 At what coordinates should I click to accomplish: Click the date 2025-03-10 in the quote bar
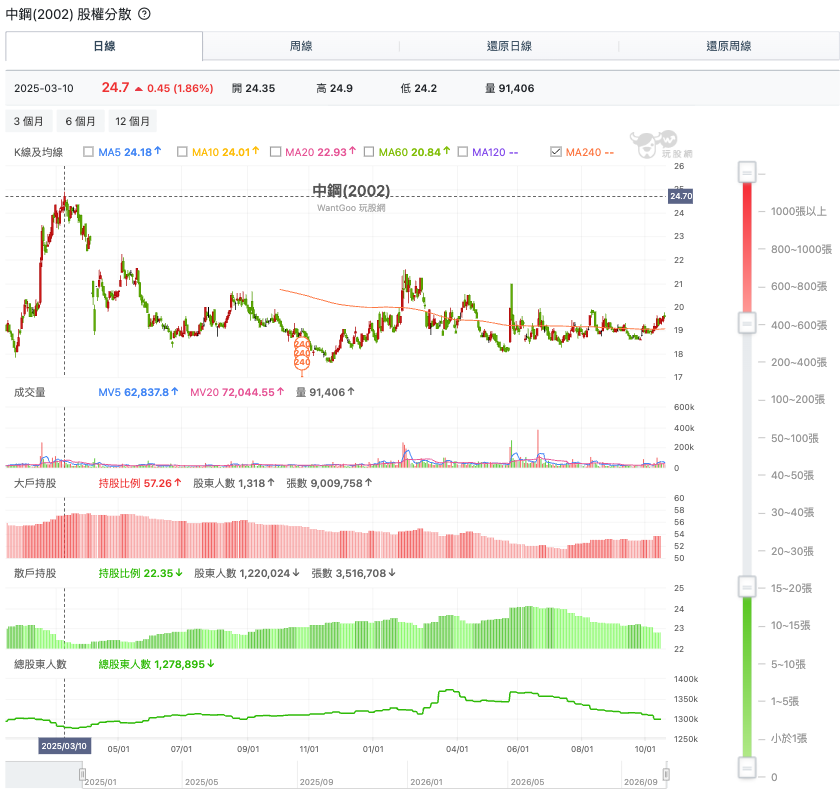[x=44, y=88]
